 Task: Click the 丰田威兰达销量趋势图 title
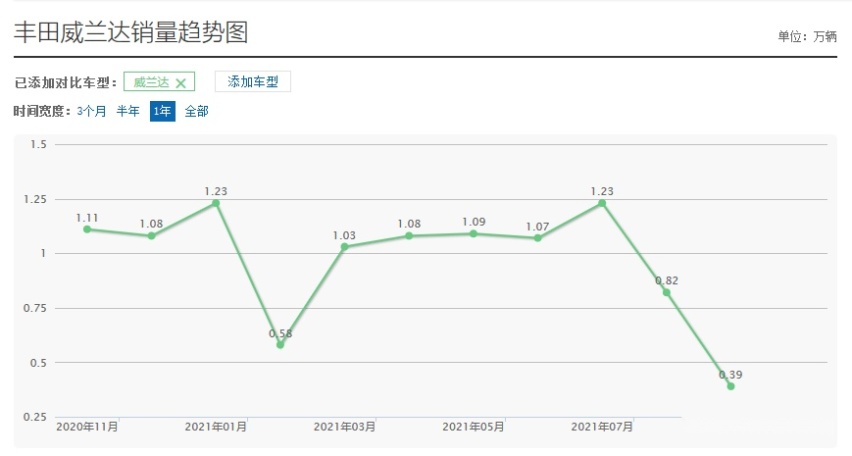131,33
